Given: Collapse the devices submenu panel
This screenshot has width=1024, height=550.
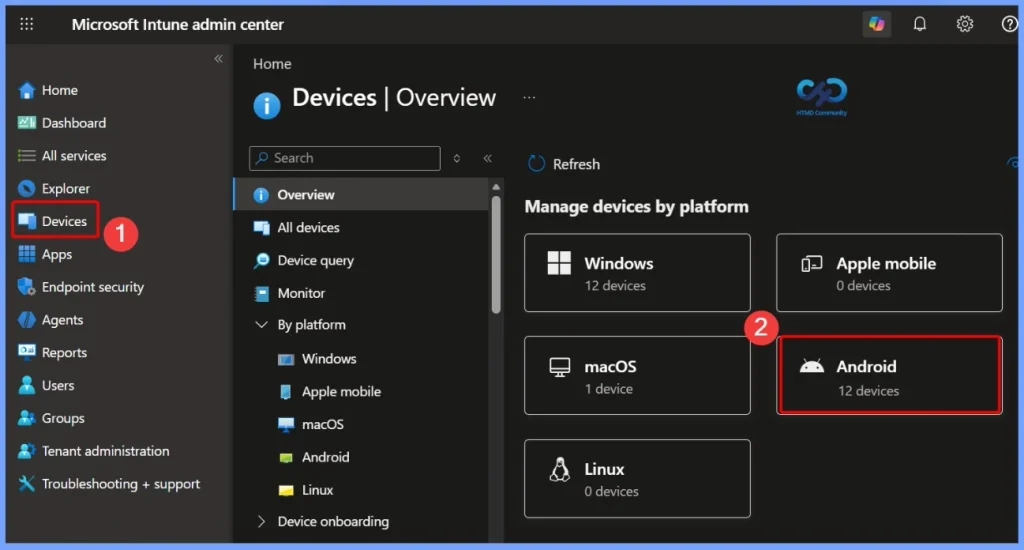Looking at the screenshot, I should (487, 158).
